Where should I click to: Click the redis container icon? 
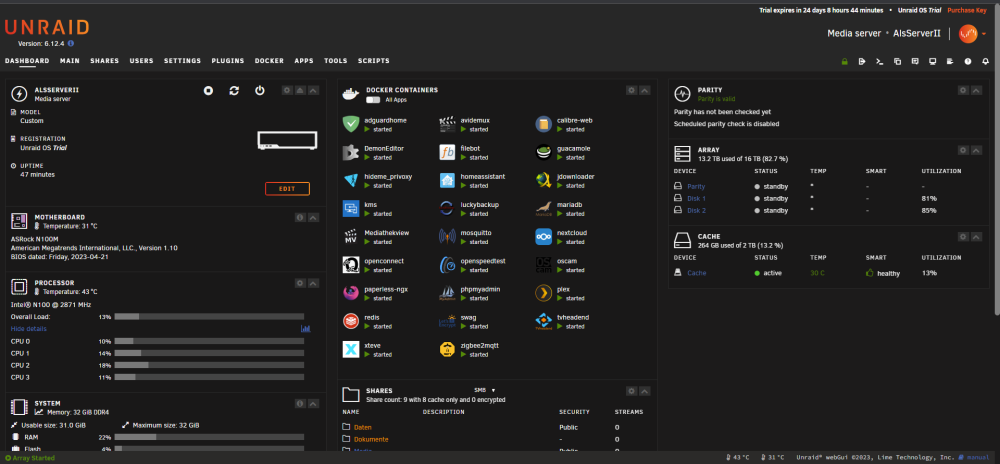[351, 321]
